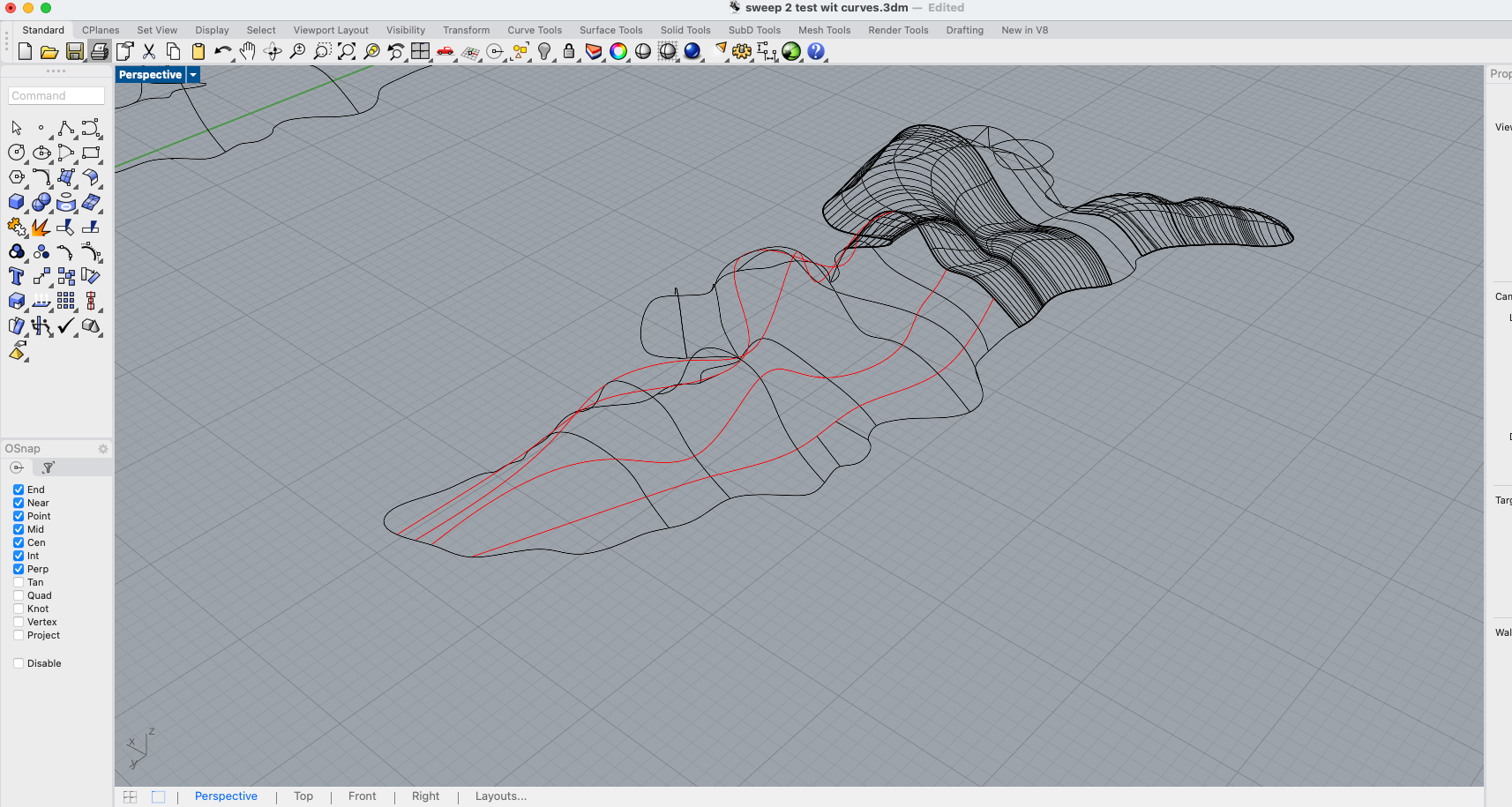The height and width of the screenshot is (807, 1512).
Task: Click in the Command input field
Action: pyautogui.click(x=56, y=95)
